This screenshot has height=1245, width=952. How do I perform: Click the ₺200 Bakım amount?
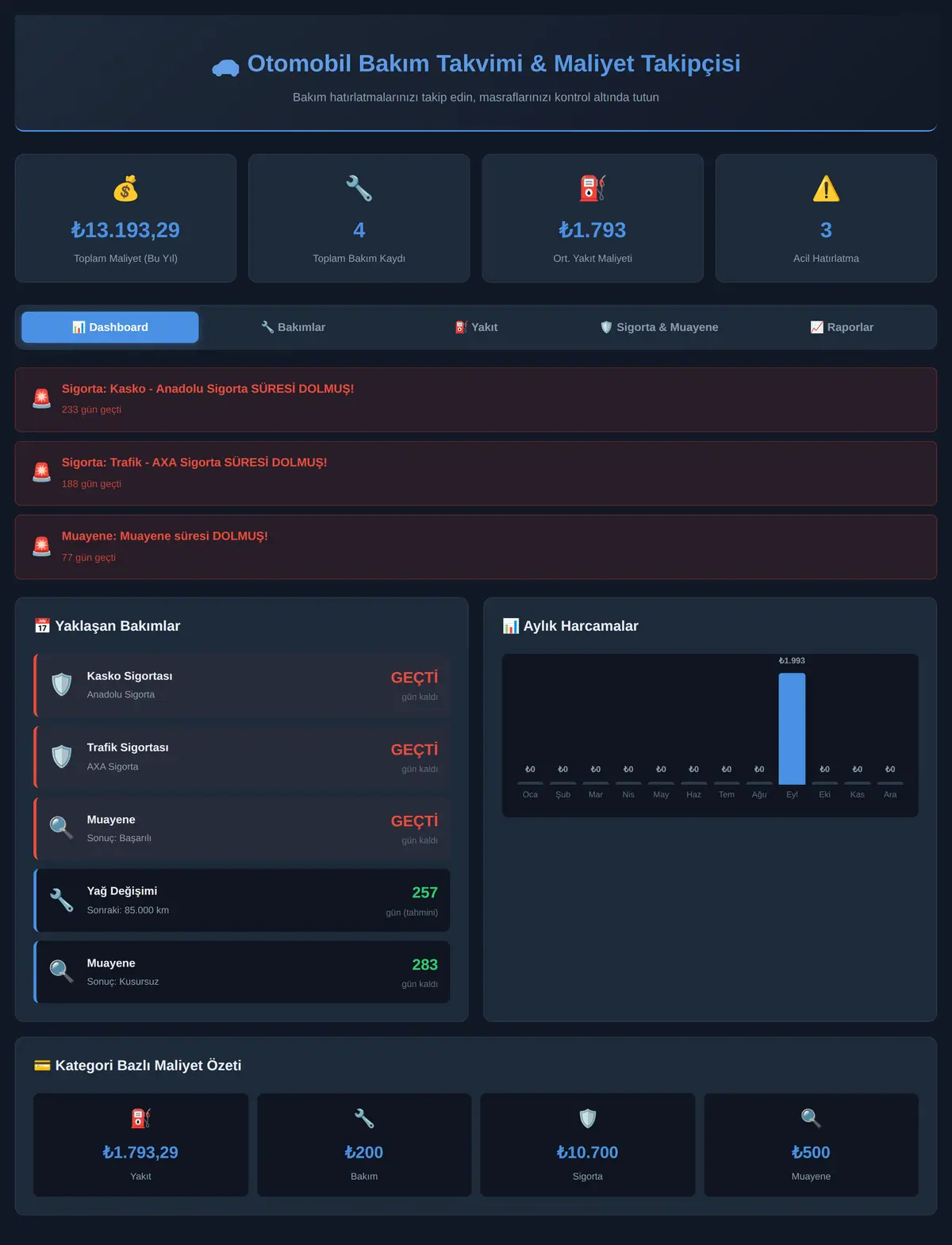pos(364,1152)
